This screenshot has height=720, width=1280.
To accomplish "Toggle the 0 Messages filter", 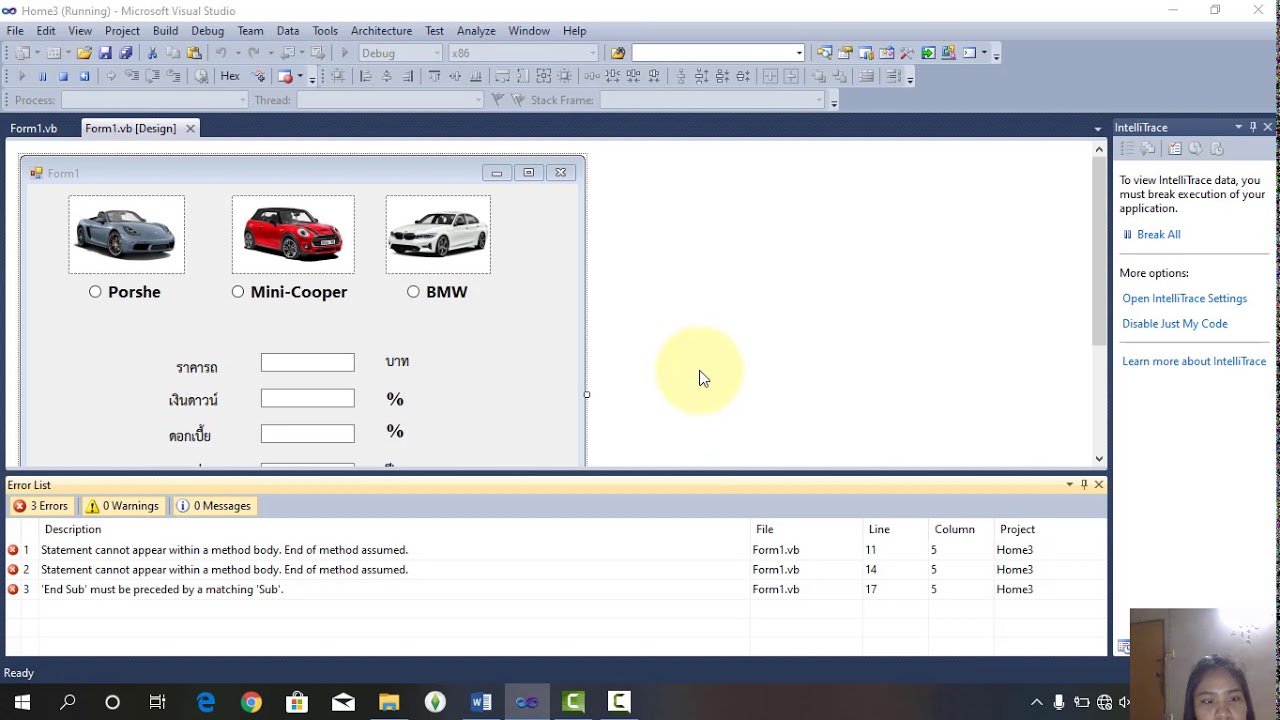I will 214,506.
